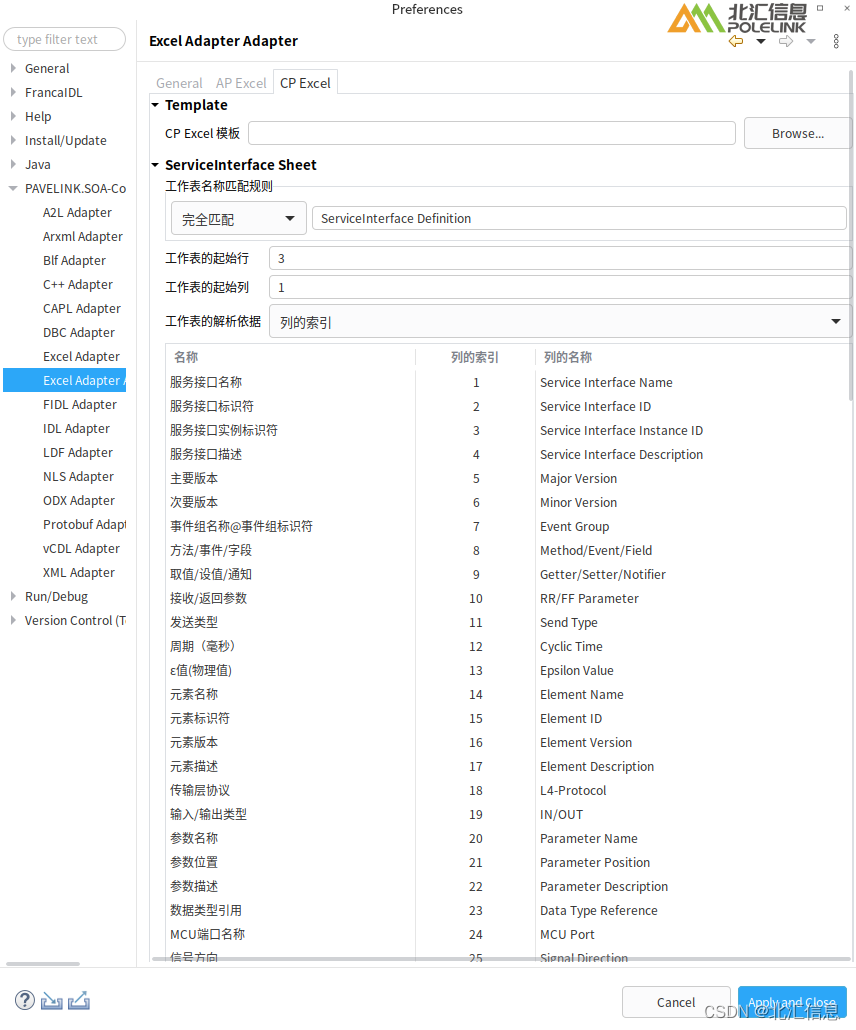Open the 完全匹配 match rule dropdown
This screenshot has width=856, height=1030.
pos(238,219)
